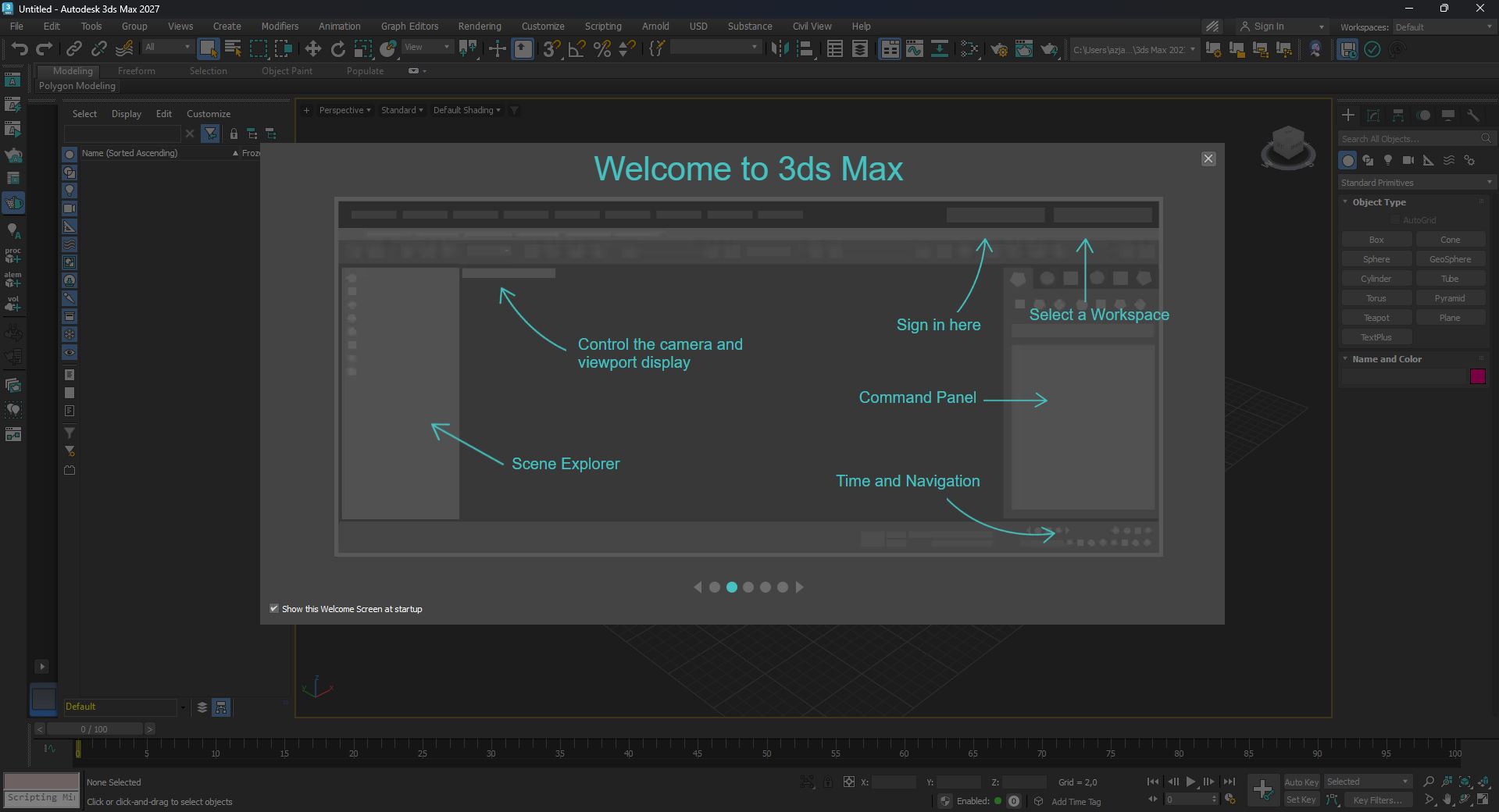The image size is (1499, 812).
Task: Activate the Select and Rotate tool
Action: pyautogui.click(x=338, y=49)
